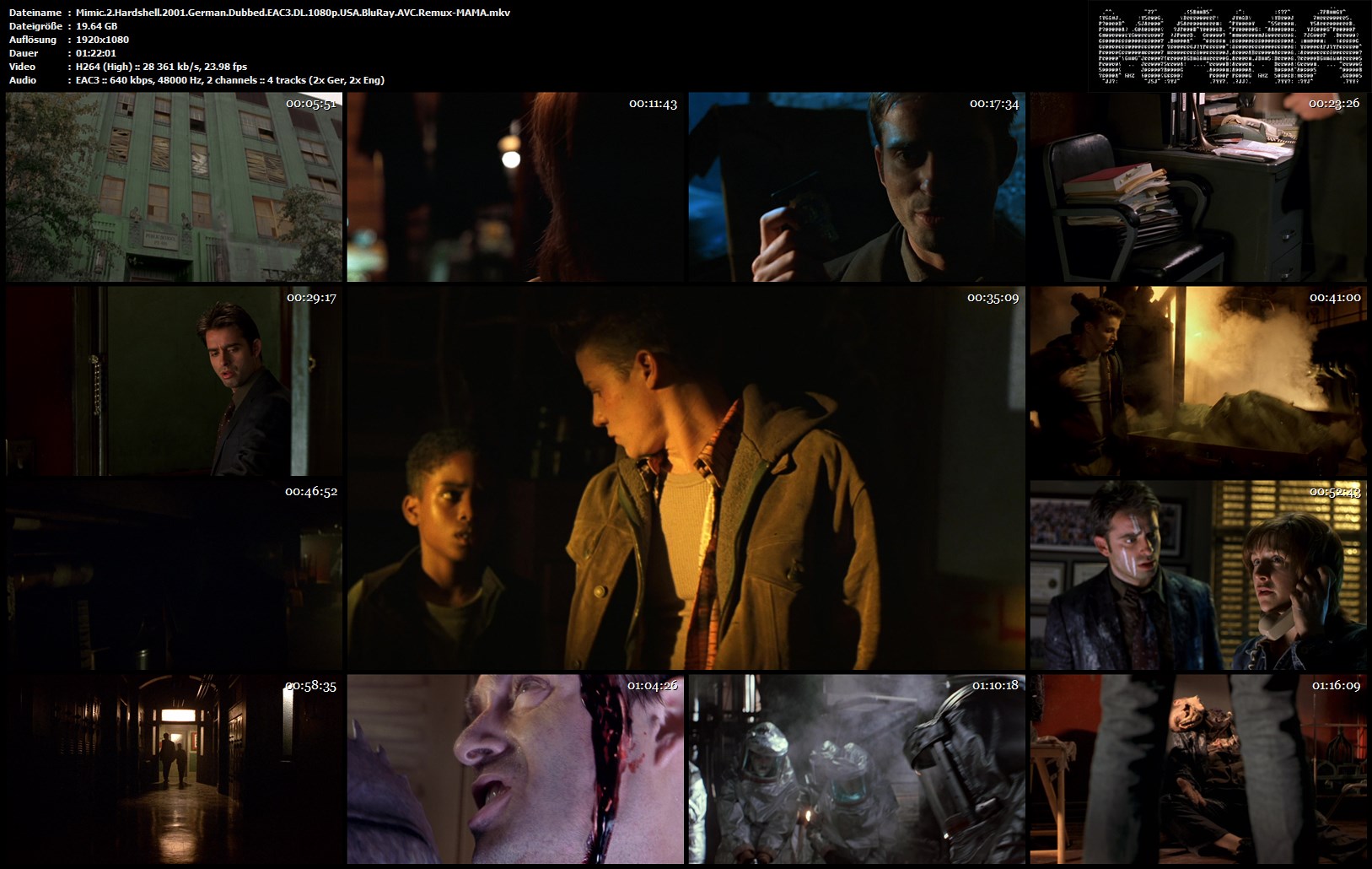Click the 00:41:00 timestamp text
Viewport: 1372px width, 869px height.
pyautogui.click(x=1335, y=298)
